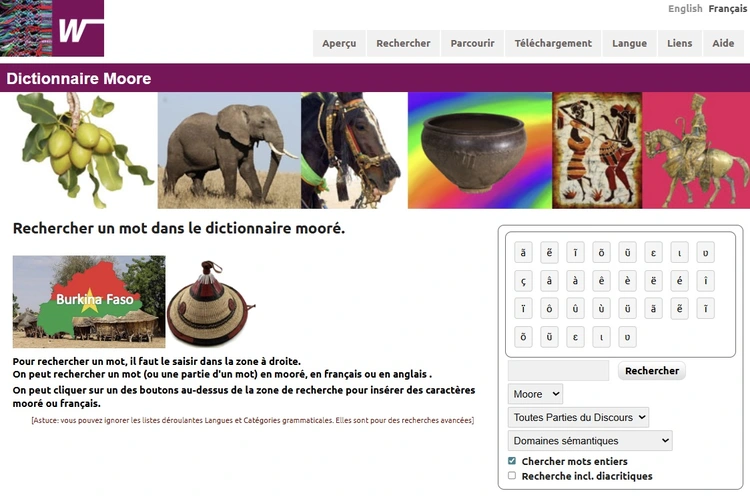Insert the è character button

[x=628, y=281]
